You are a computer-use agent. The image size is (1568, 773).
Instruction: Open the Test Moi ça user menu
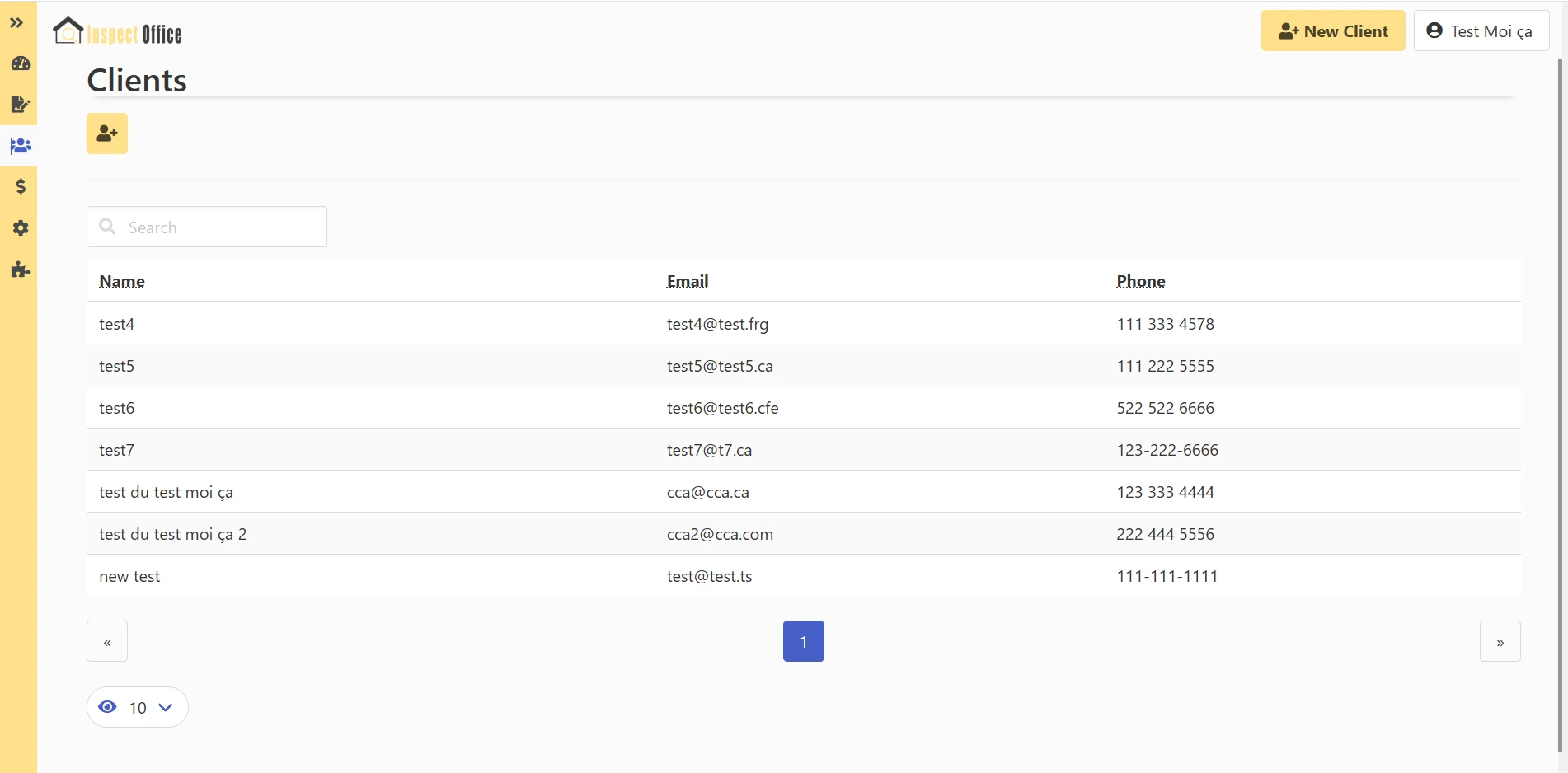1481,31
